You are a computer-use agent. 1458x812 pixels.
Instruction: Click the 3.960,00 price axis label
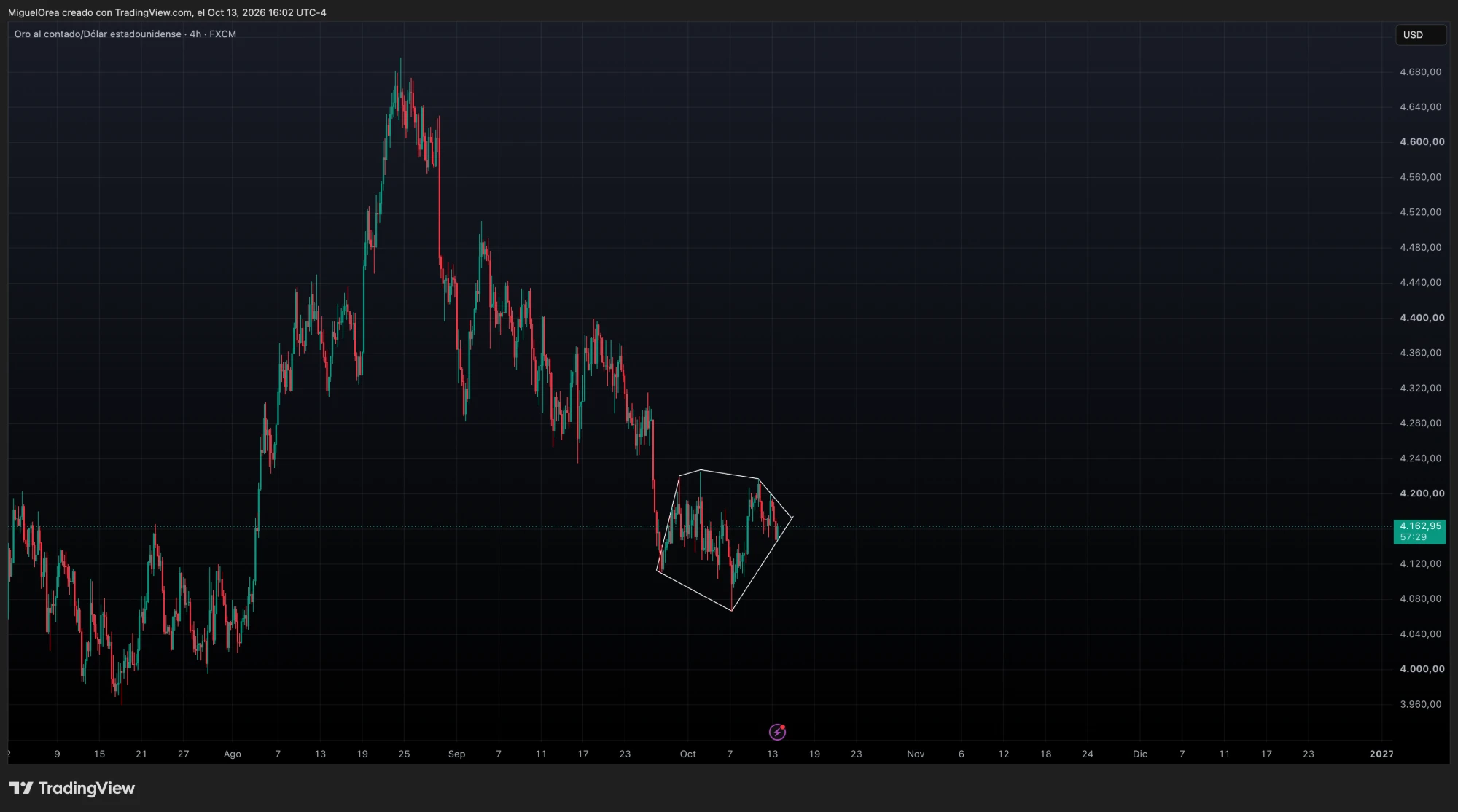click(x=1420, y=704)
